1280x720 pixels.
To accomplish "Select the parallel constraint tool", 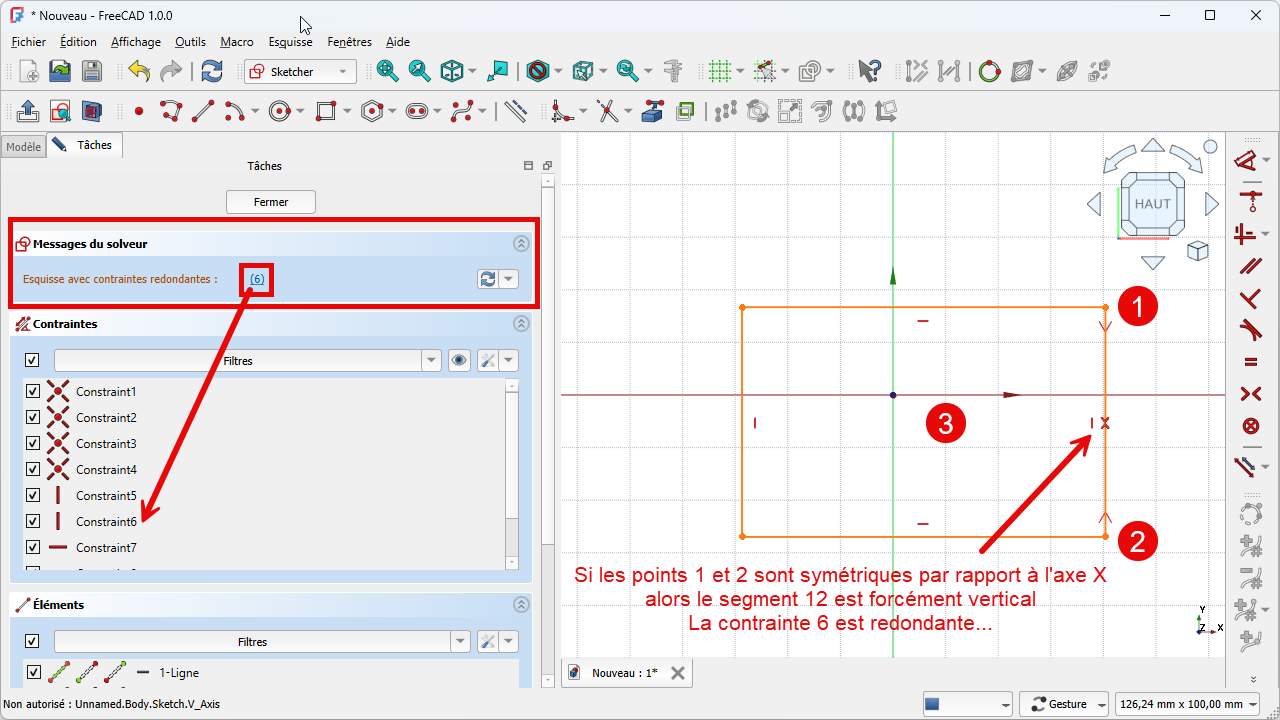I will click(x=1250, y=267).
